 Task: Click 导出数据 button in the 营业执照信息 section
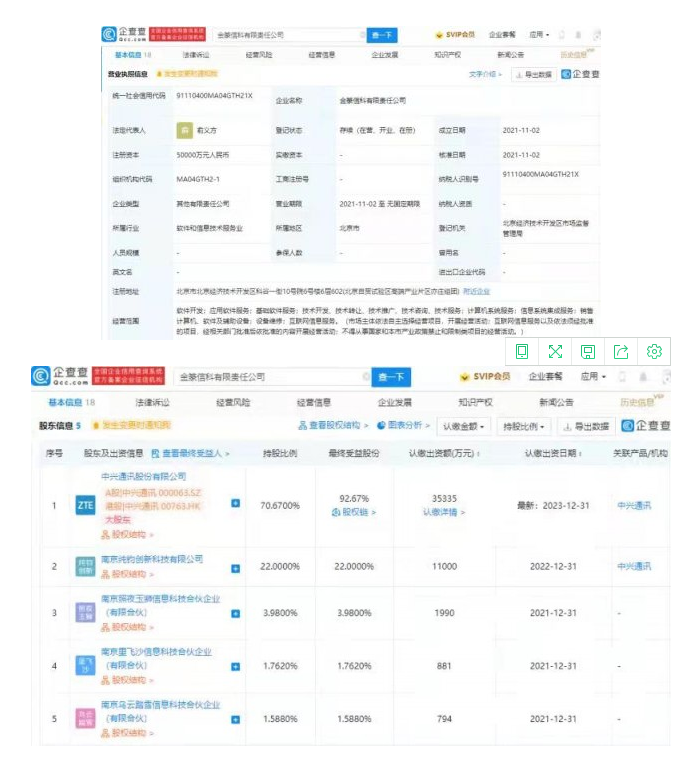[x=533, y=75]
